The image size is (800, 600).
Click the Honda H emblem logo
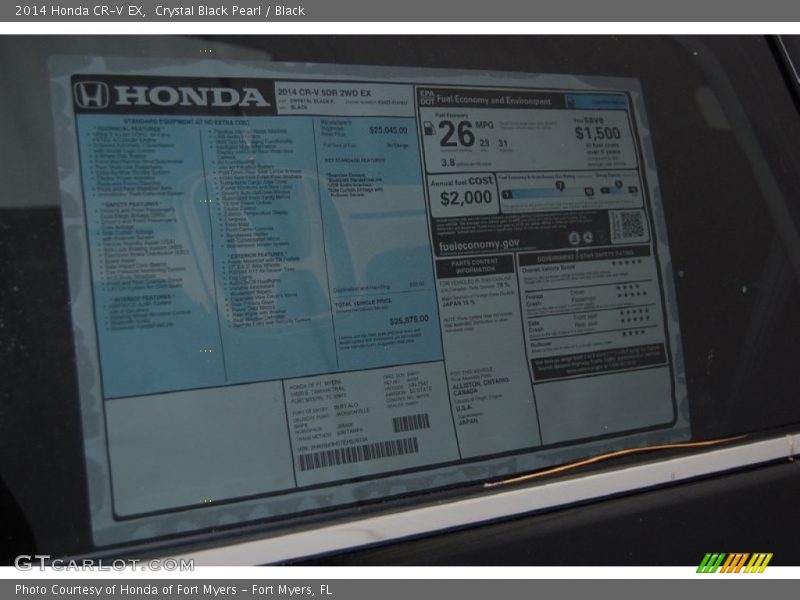coord(91,94)
